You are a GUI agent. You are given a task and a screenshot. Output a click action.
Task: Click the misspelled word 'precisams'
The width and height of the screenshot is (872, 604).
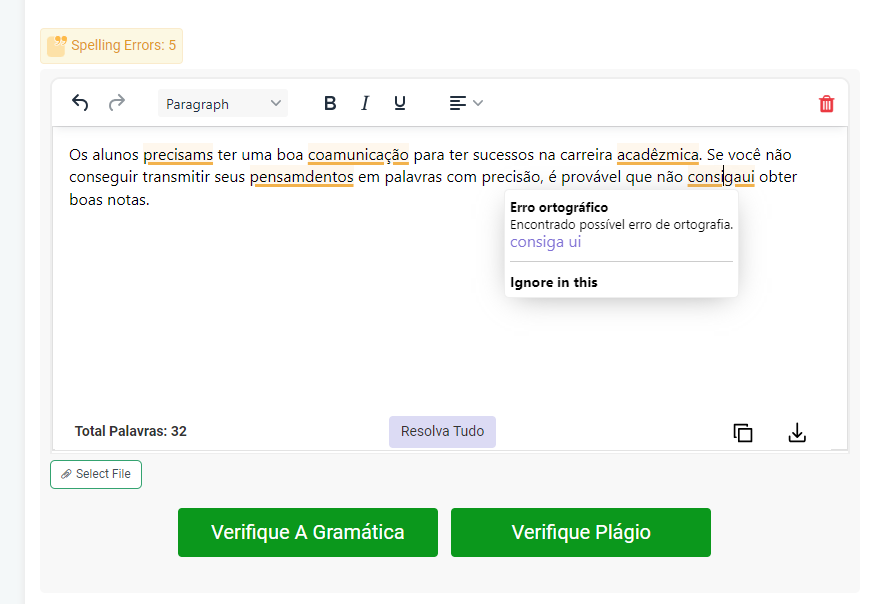(x=178, y=155)
